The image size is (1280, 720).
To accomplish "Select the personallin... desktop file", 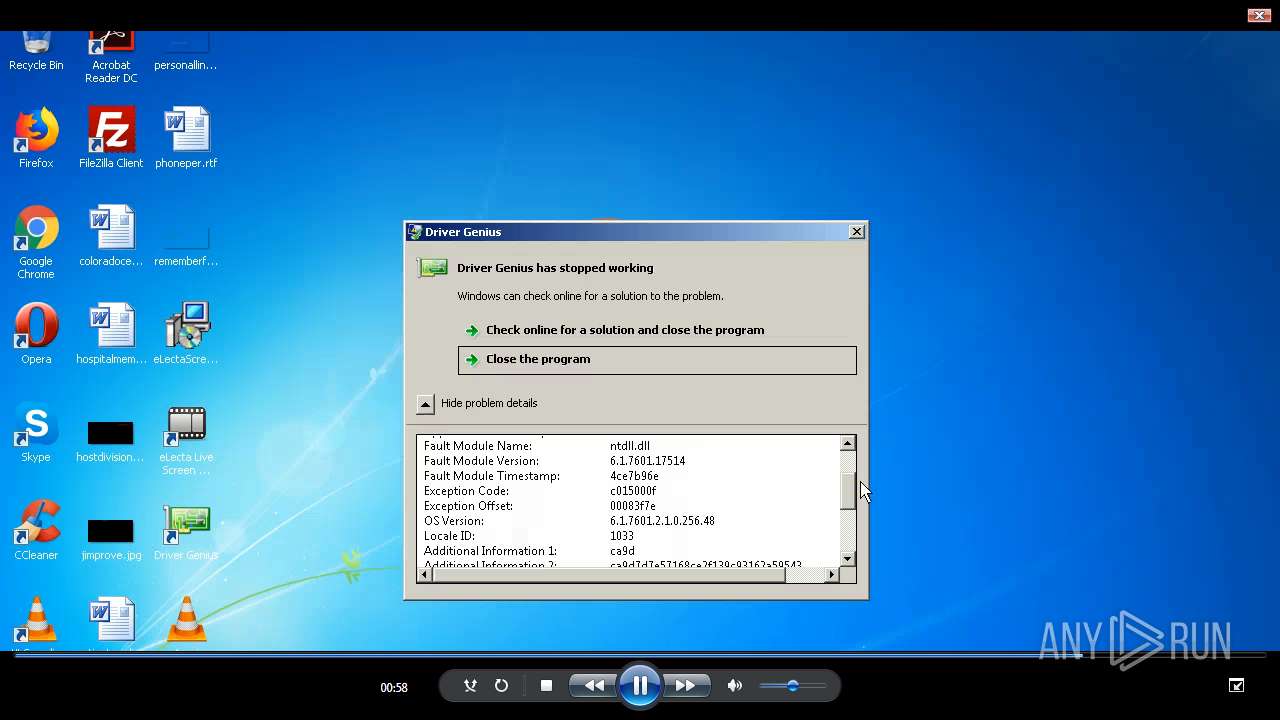I will pyautogui.click(x=186, y=52).
